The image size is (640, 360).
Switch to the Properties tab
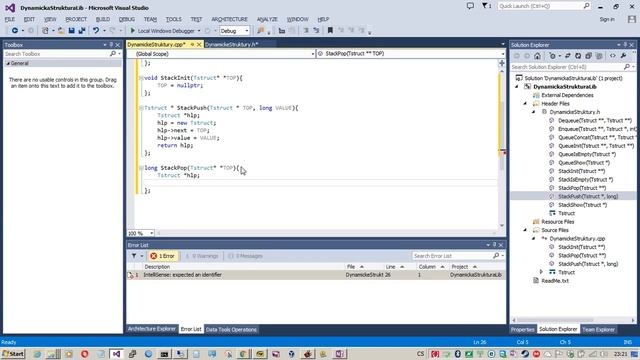(522, 329)
